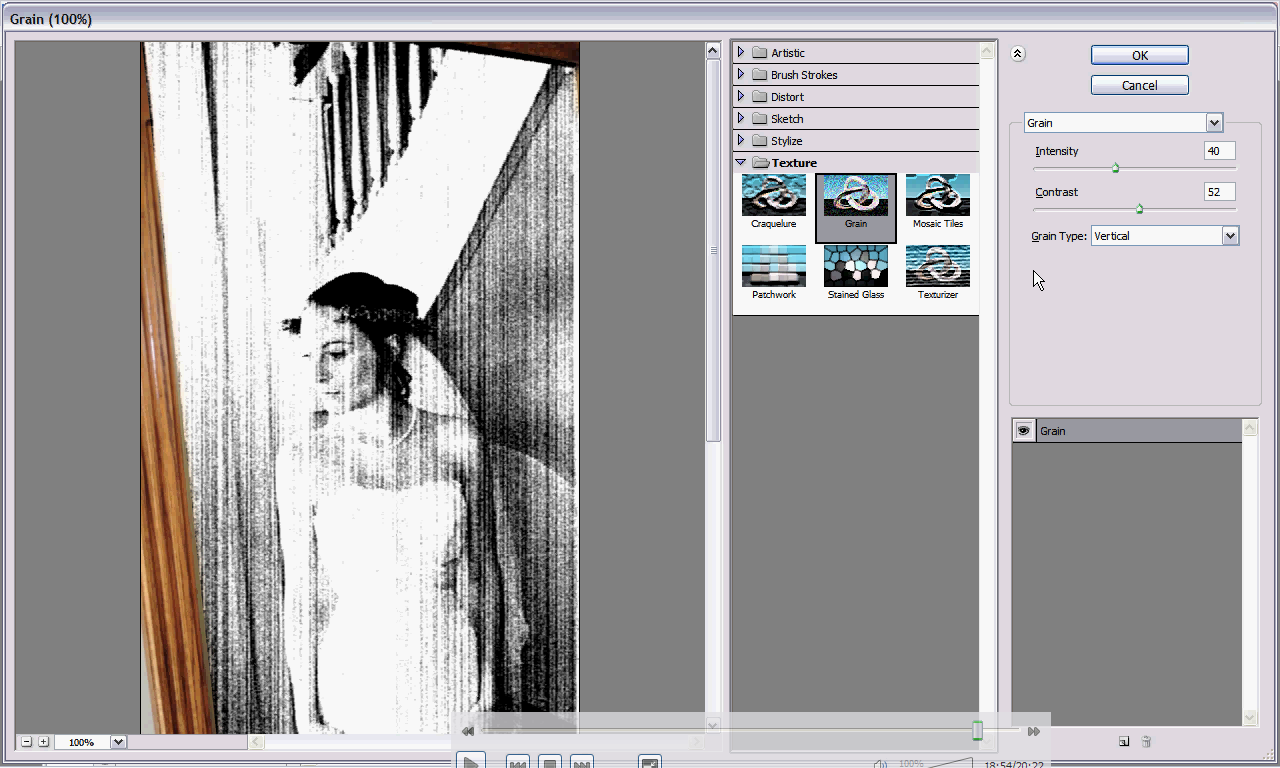Click the OK button

pyautogui.click(x=1139, y=55)
